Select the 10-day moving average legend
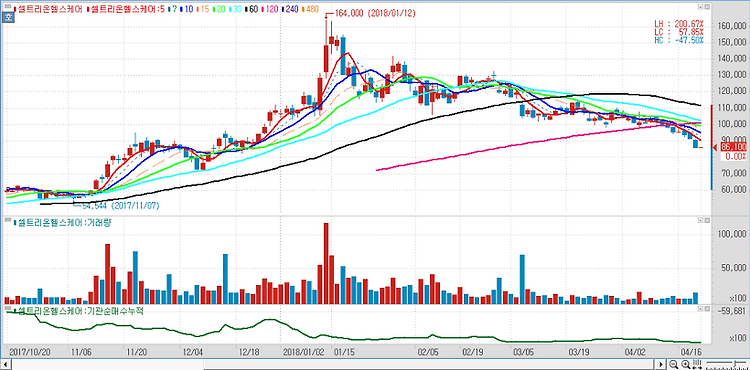This screenshot has width=750, height=370. pyautogui.click(x=187, y=9)
